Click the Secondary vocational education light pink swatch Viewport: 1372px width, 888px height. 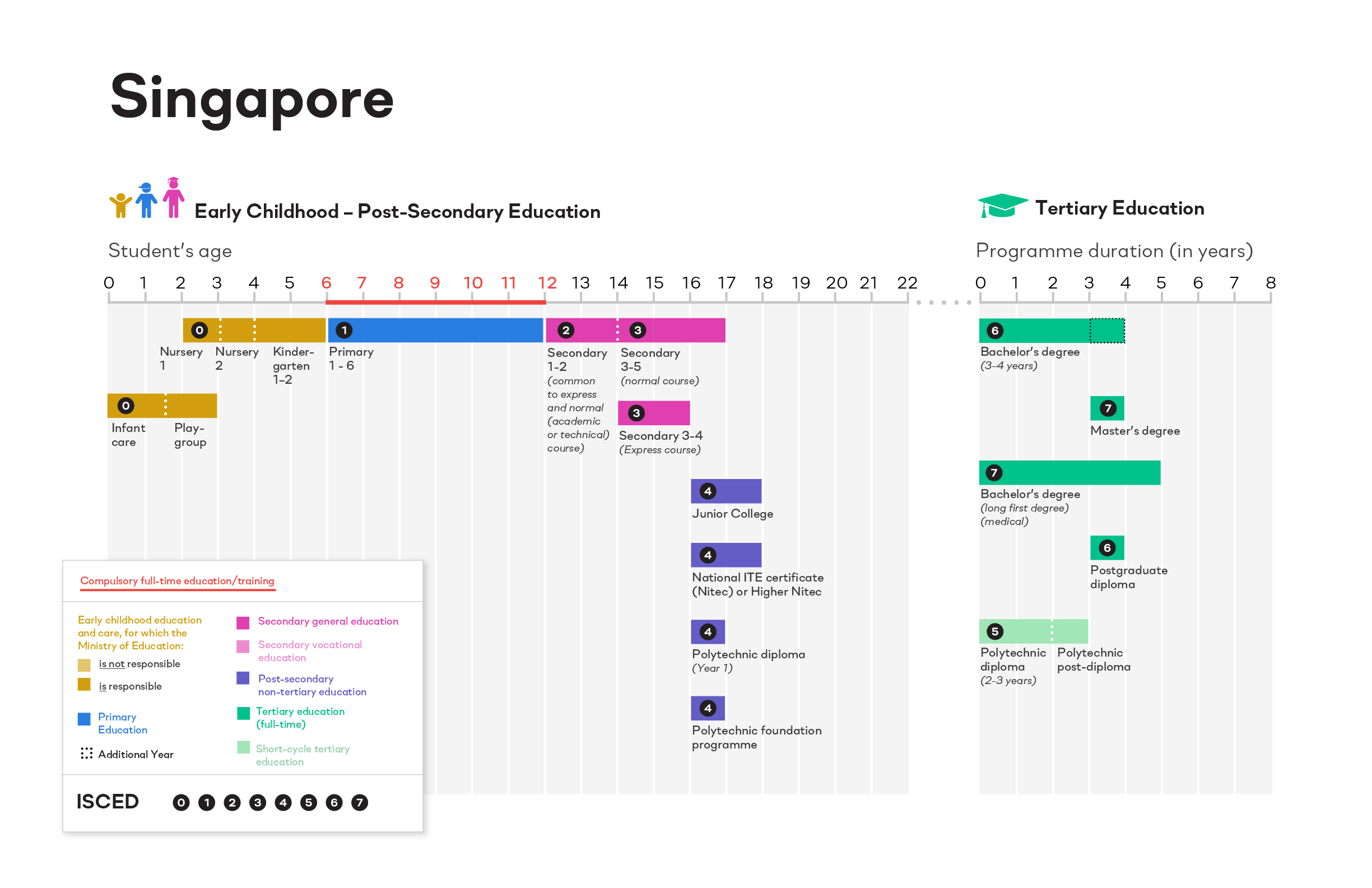coord(243,647)
